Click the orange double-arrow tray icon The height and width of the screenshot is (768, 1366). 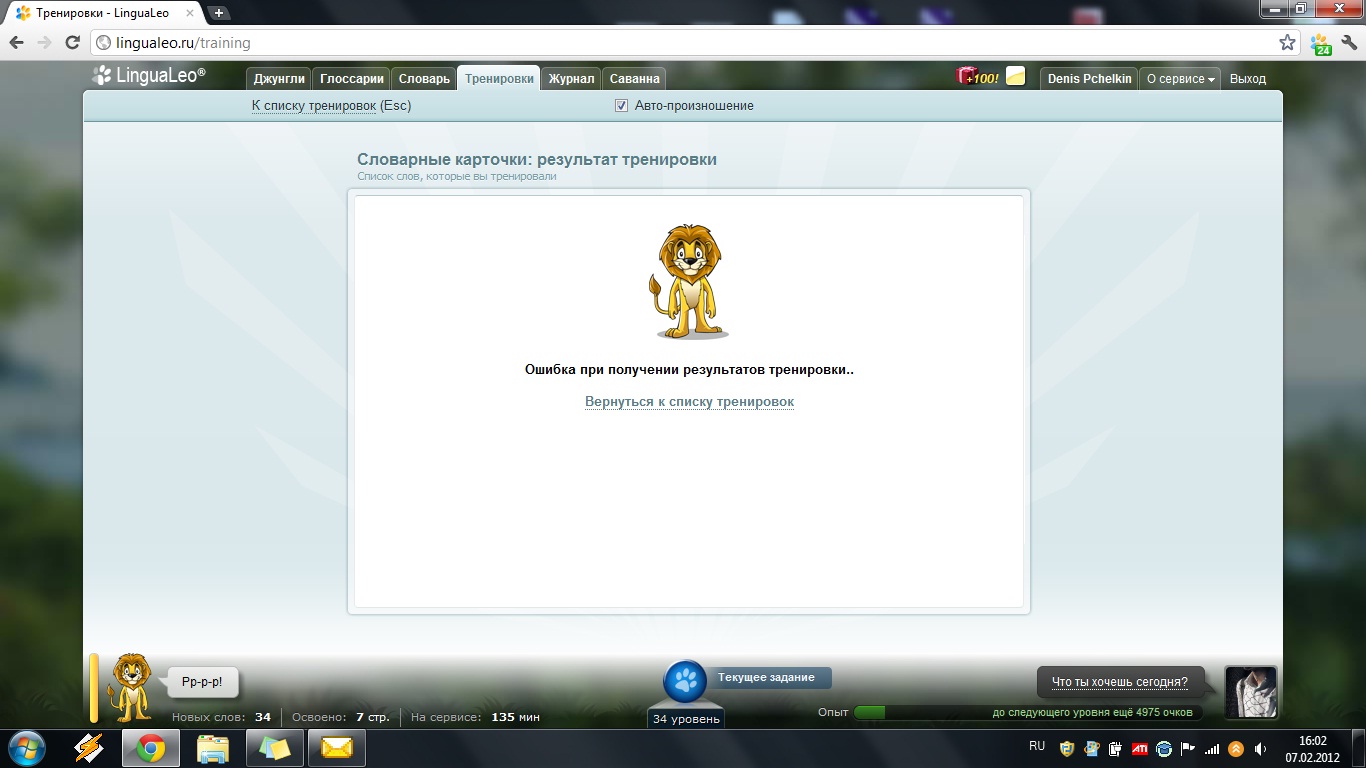coord(1236,748)
